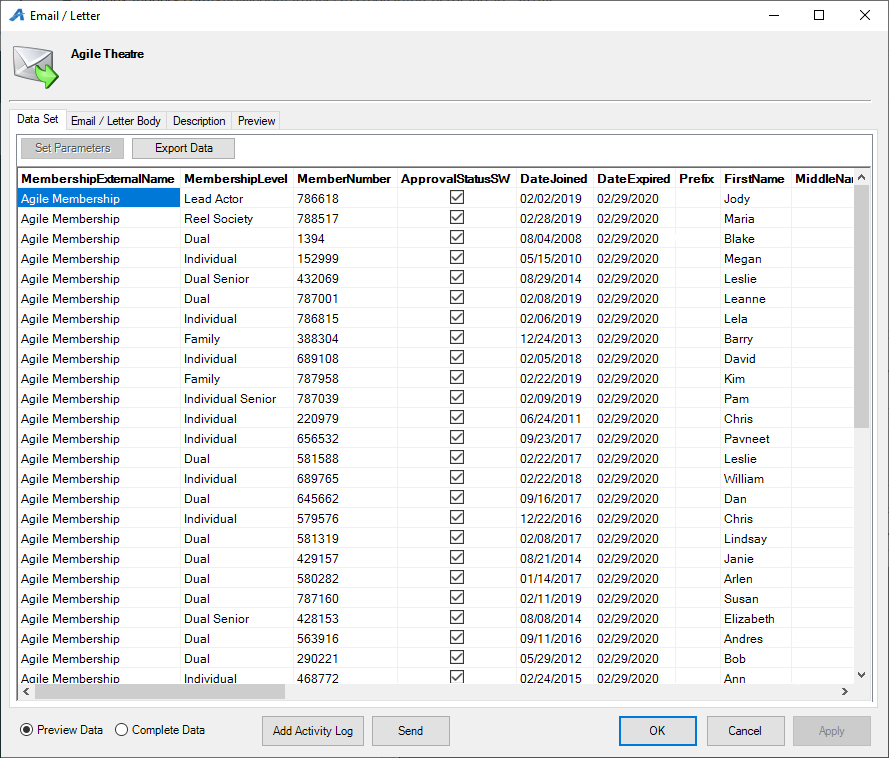Minimize the Email / Letter window
The width and height of the screenshot is (889, 758).
774,15
